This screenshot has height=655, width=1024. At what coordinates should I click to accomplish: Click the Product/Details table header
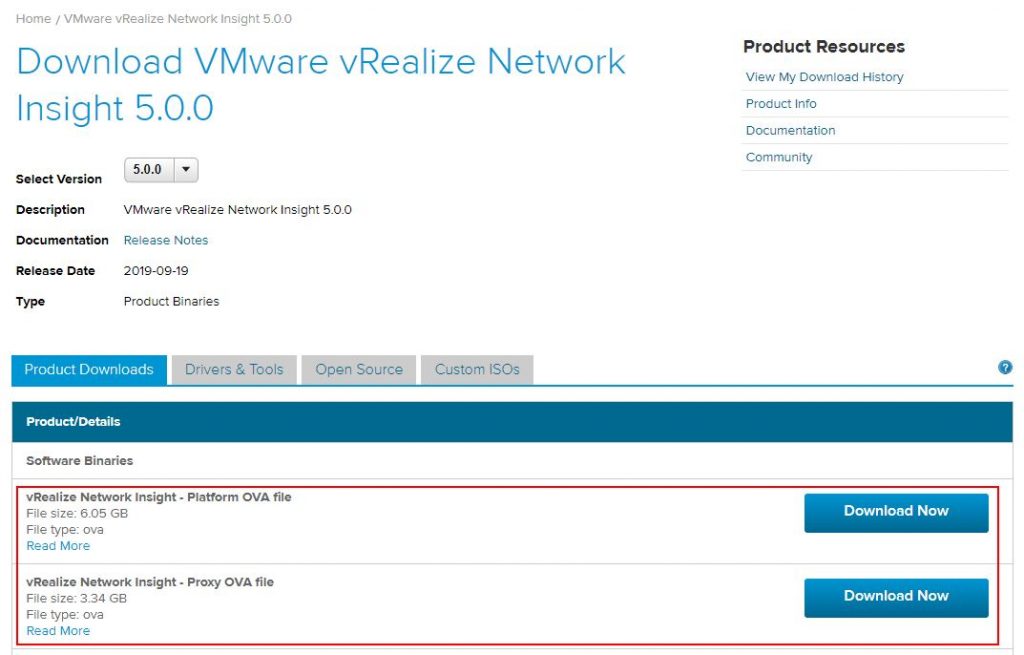click(512, 422)
